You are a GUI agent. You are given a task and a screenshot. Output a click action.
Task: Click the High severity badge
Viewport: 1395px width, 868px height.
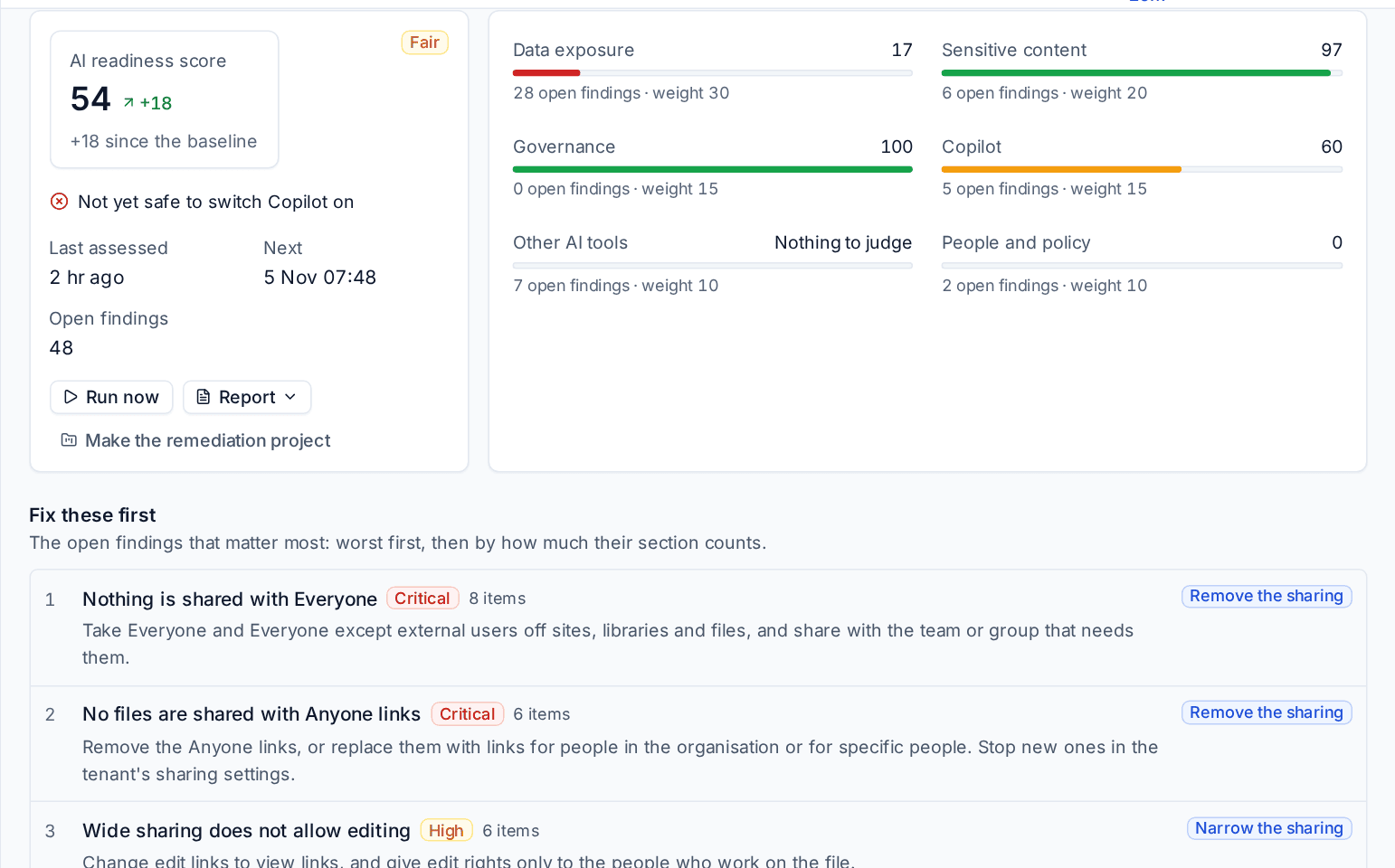[x=446, y=830]
